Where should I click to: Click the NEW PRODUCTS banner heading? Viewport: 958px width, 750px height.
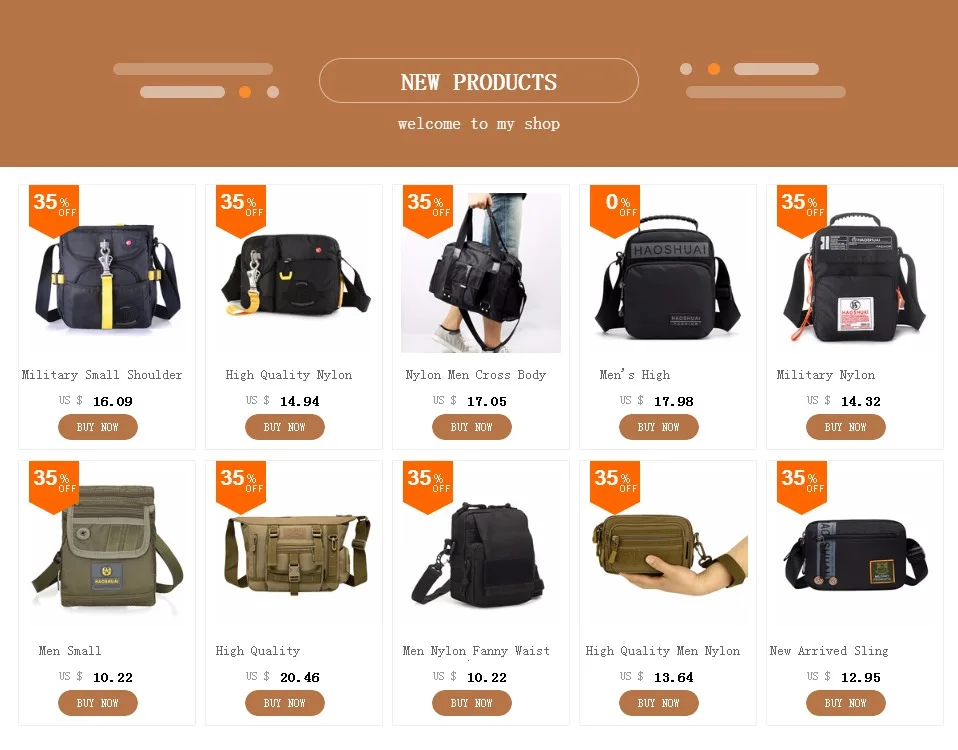pos(479,81)
